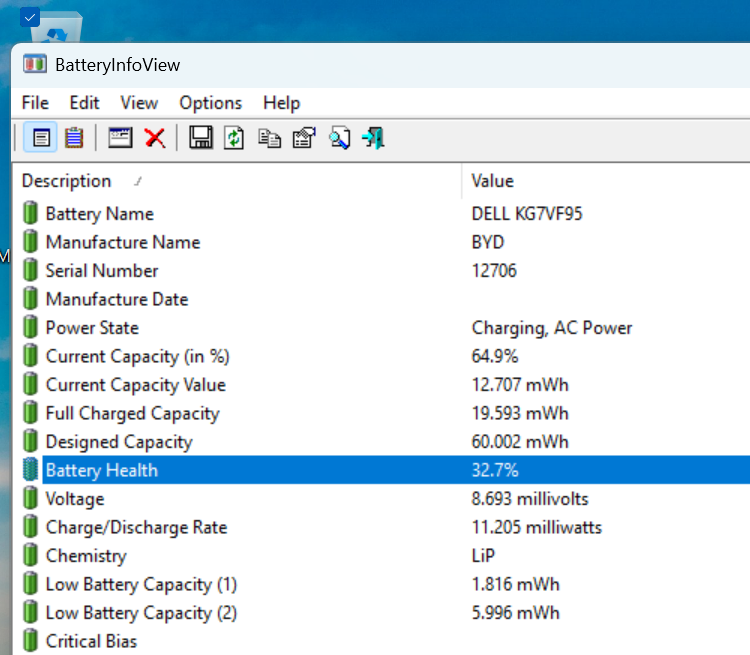Open the Help menu
Viewport: 750px width, 655px height.
(x=282, y=103)
